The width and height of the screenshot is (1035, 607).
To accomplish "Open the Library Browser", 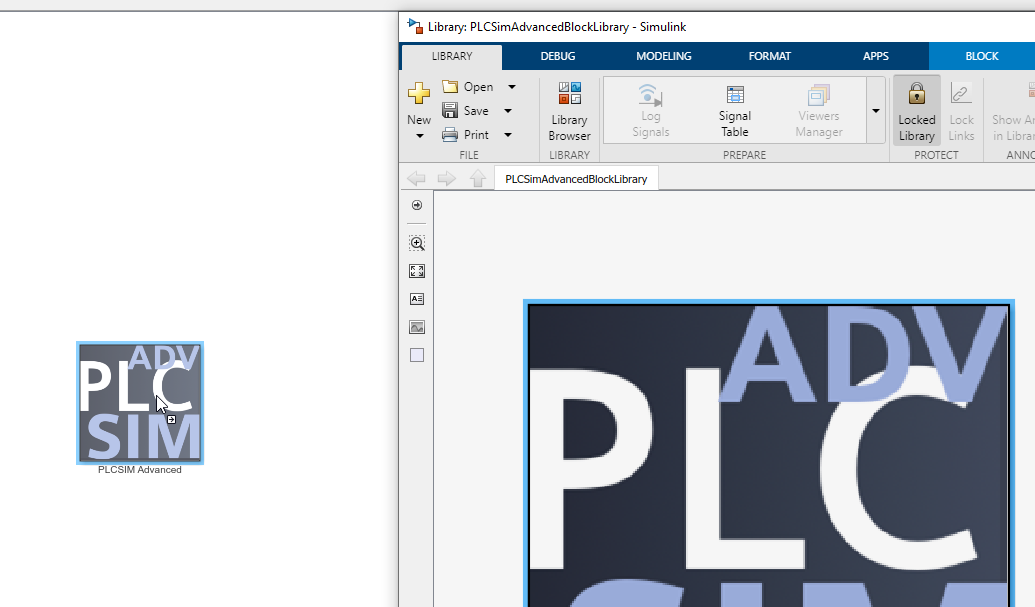I will pos(569,111).
